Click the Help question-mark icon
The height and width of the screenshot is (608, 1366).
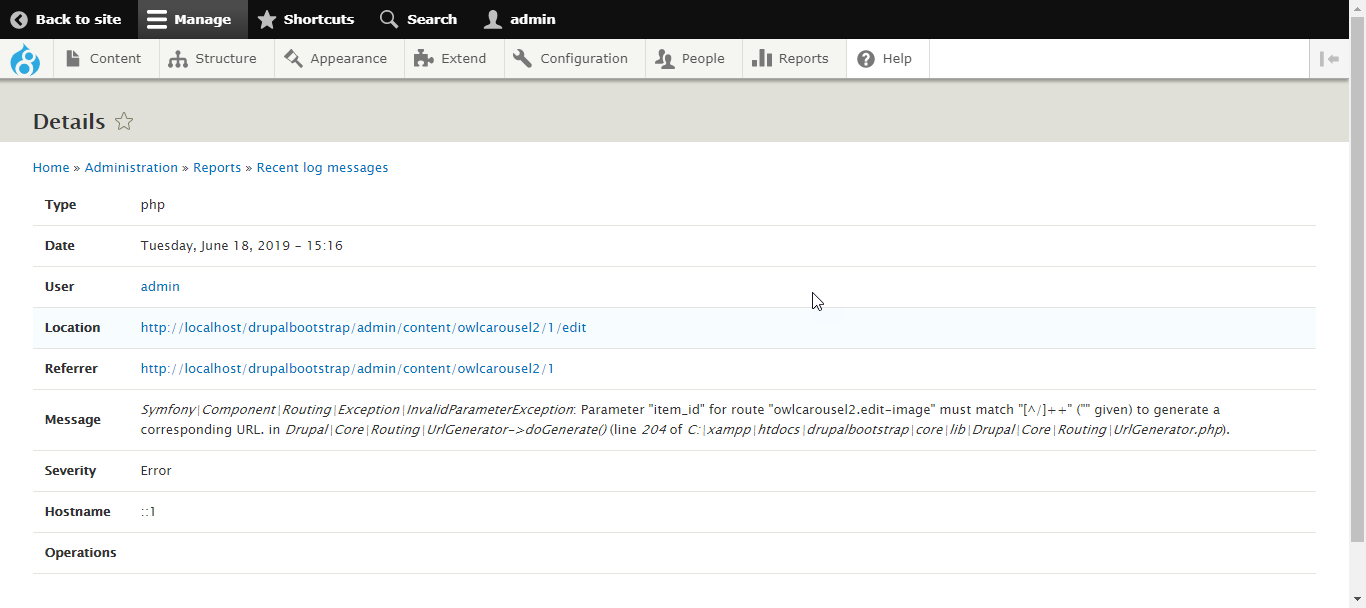coord(864,58)
